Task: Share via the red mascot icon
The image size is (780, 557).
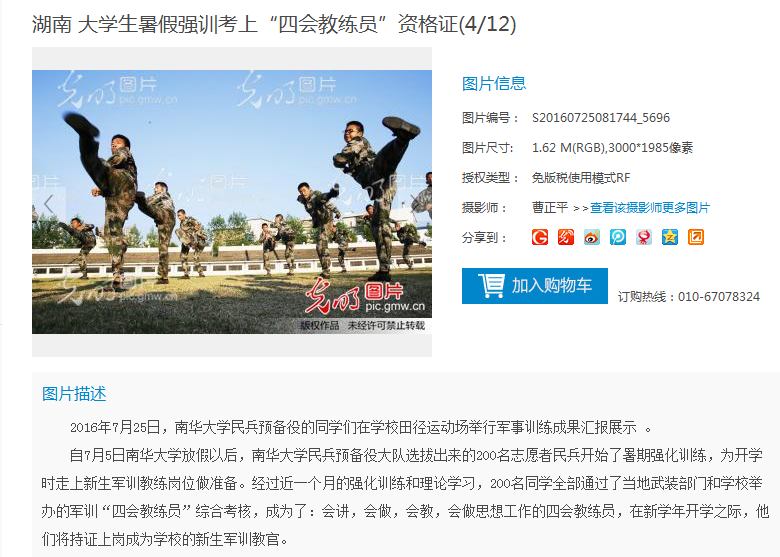Action: [644, 237]
